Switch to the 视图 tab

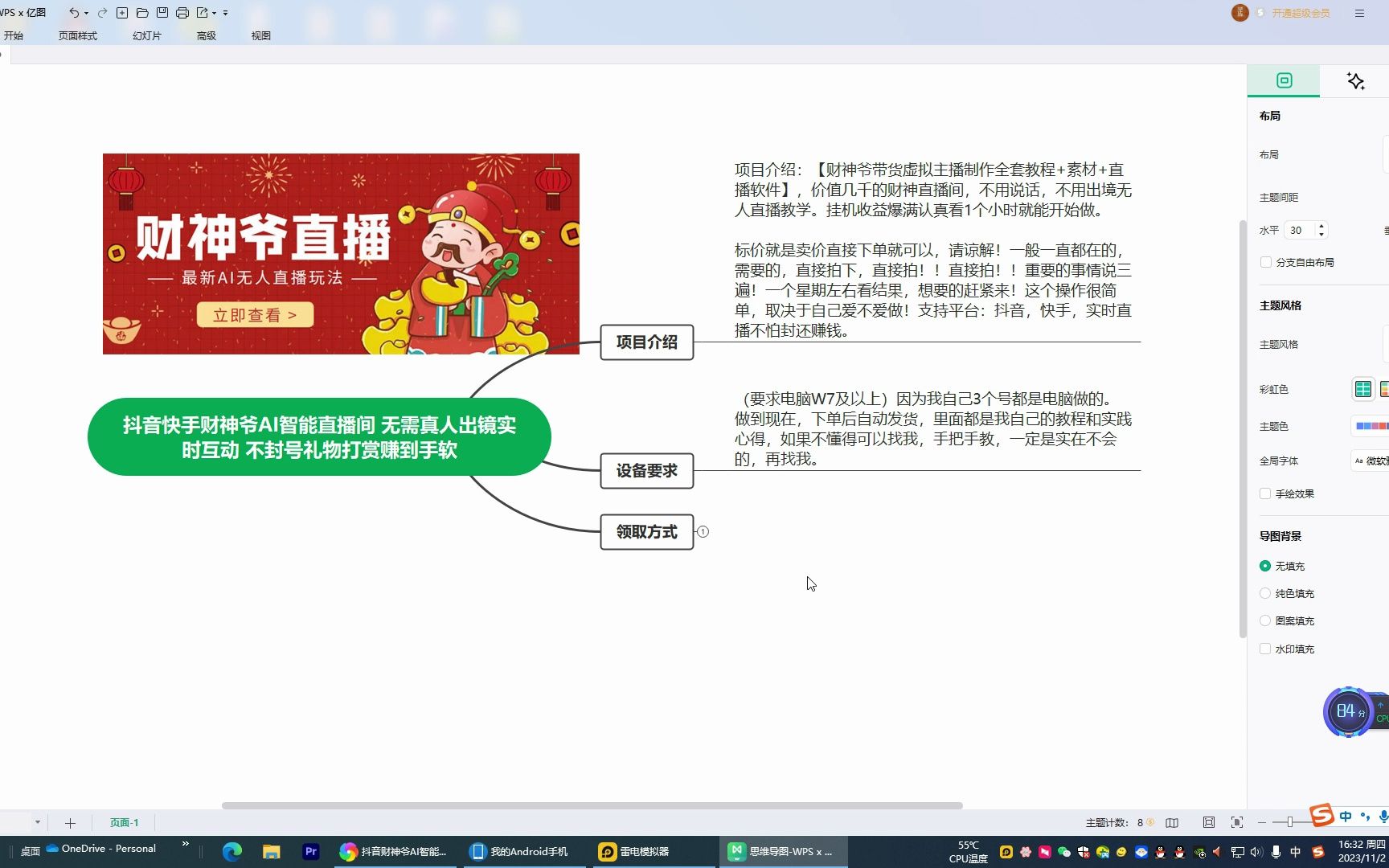click(260, 35)
